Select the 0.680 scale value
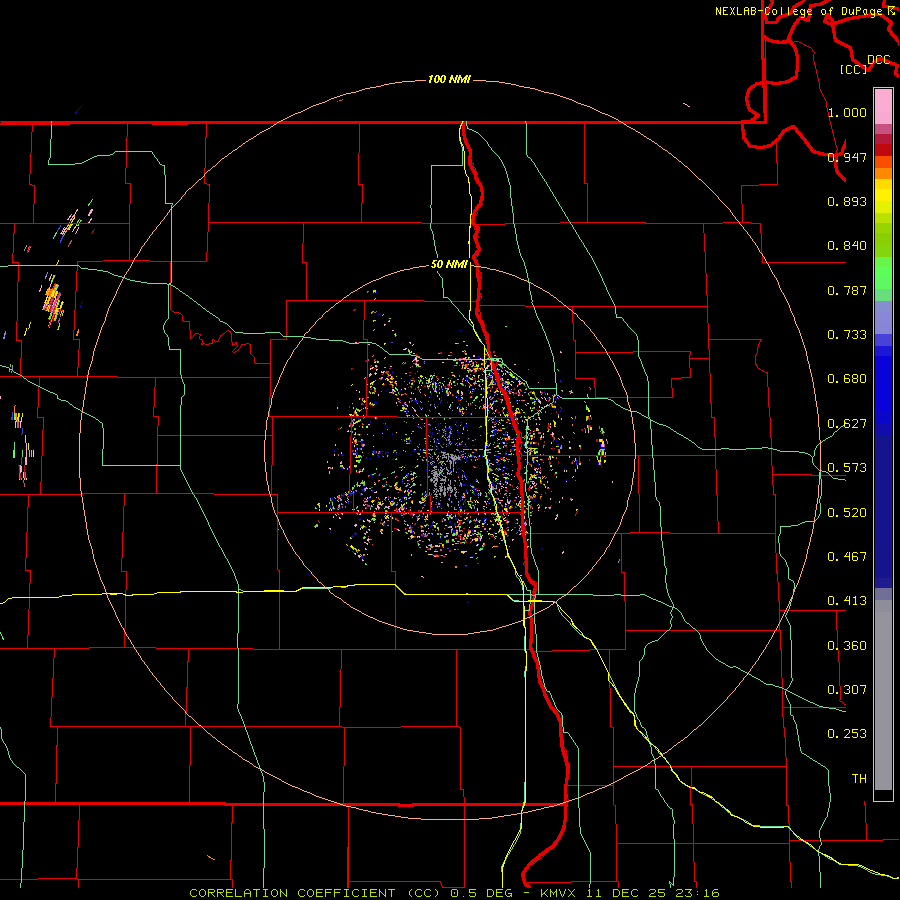 click(847, 379)
